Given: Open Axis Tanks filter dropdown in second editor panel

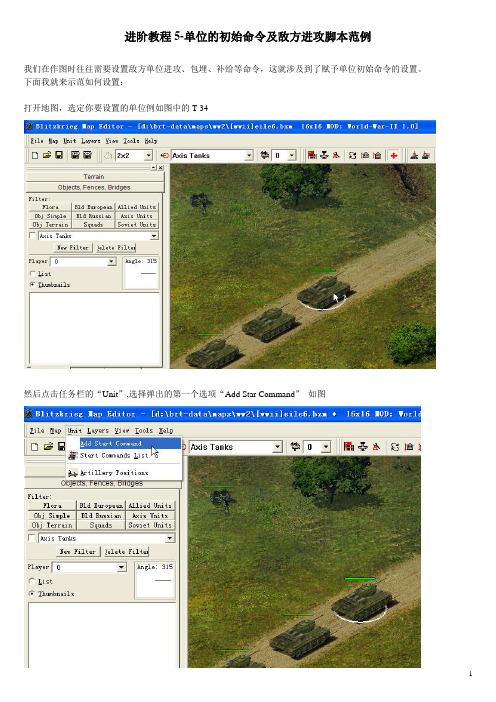Looking at the screenshot, I should click(170, 538).
